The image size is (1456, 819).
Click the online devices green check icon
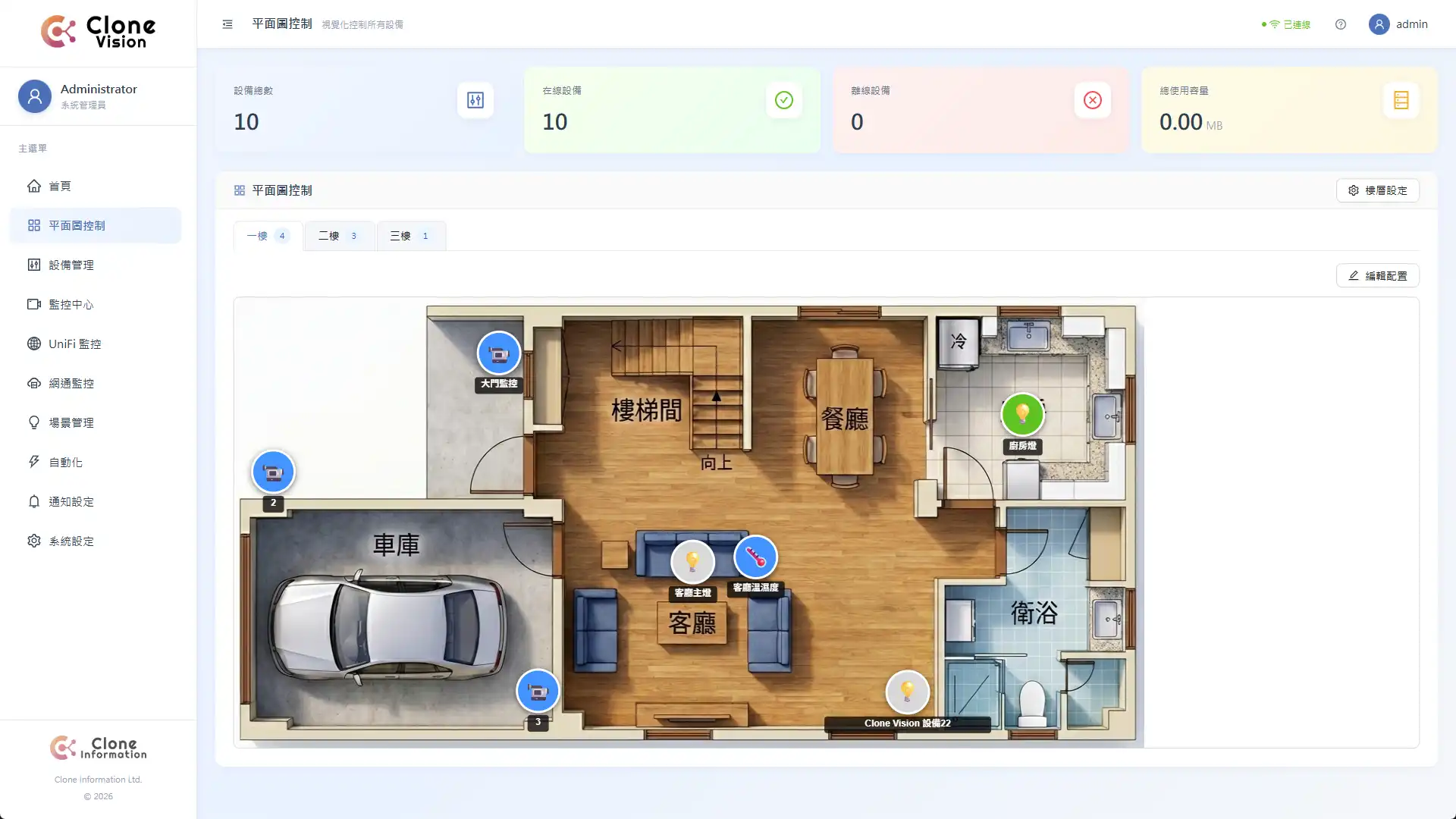point(783,100)
